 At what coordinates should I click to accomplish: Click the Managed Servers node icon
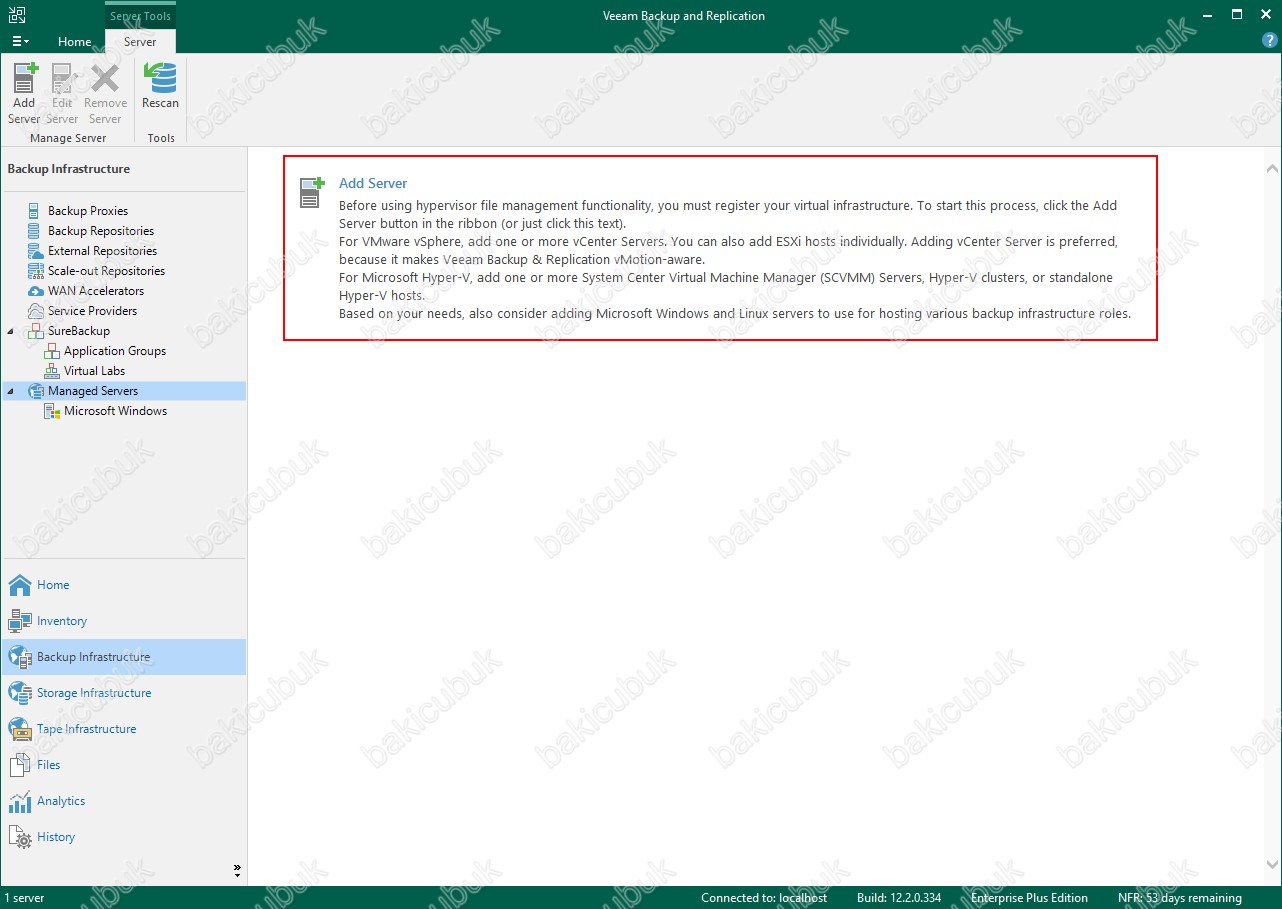click(36, 391)
